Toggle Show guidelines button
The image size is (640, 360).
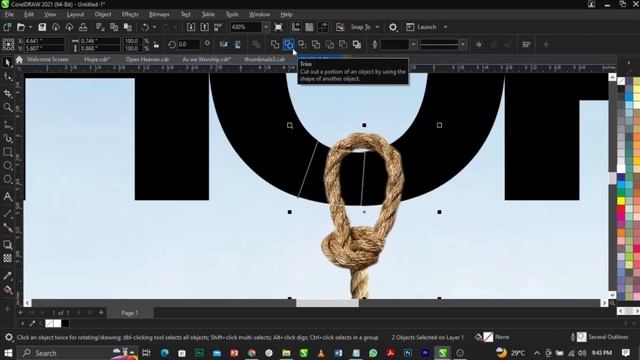pyautogui.click(x=323, y=27)
